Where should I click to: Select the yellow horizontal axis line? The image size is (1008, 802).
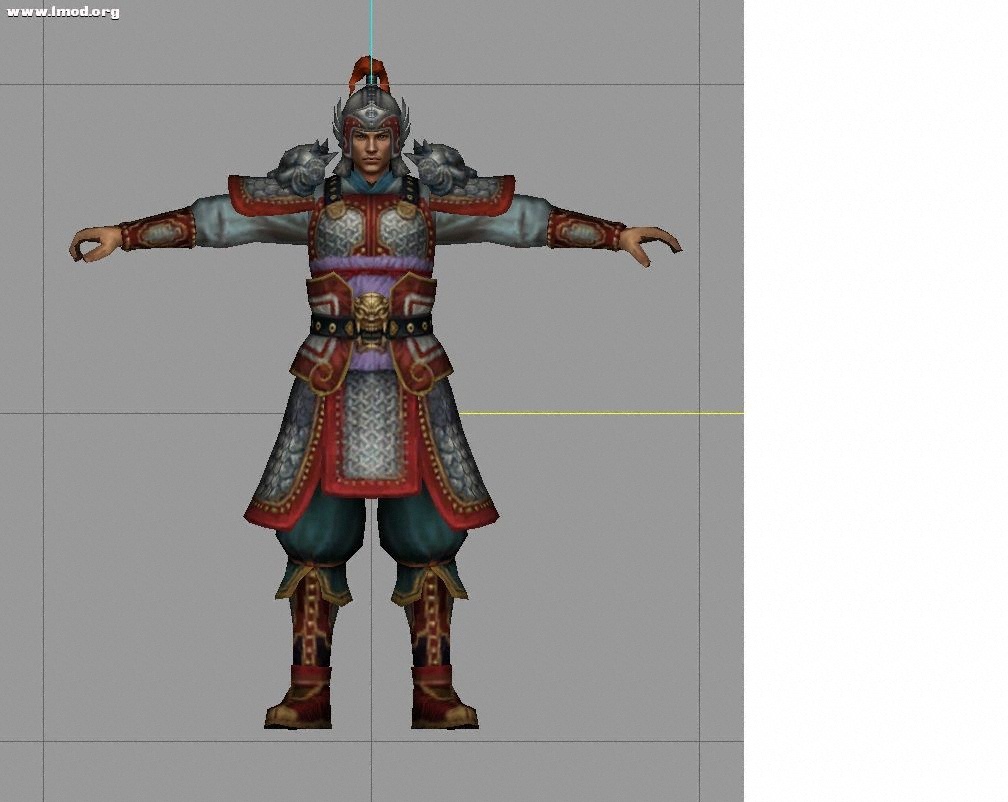600,413
